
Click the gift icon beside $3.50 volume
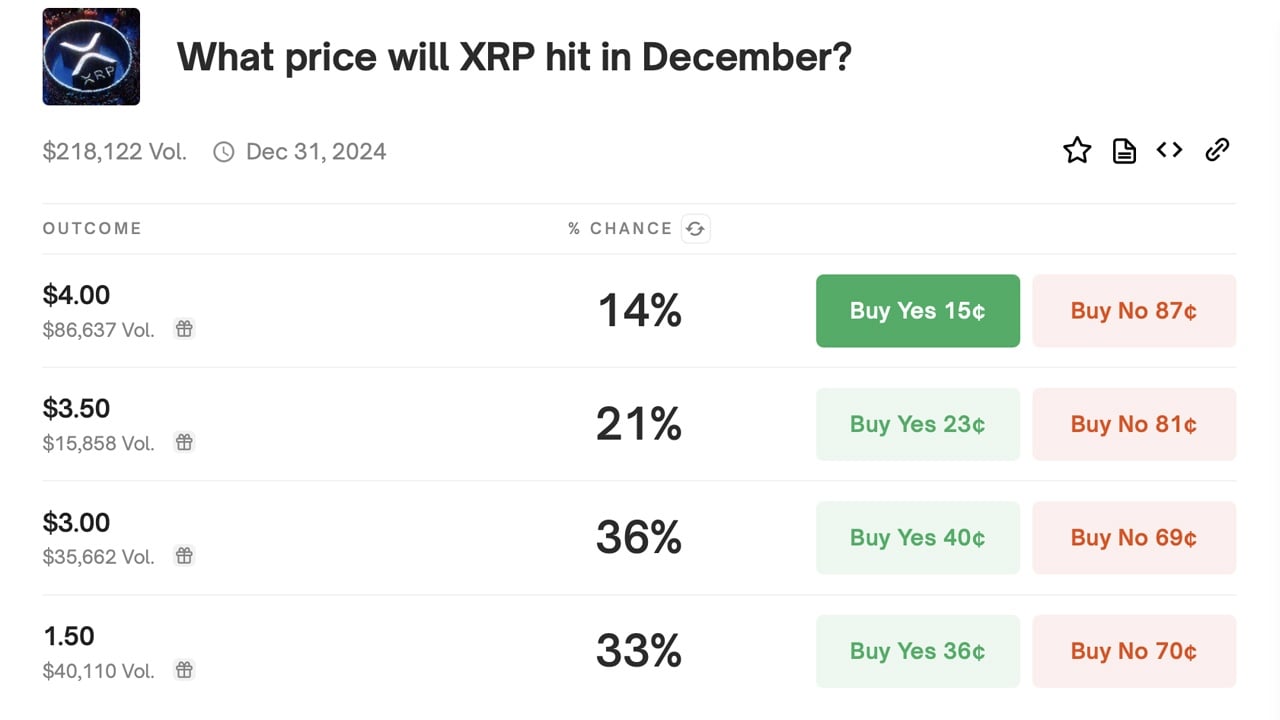click(184, 442)
